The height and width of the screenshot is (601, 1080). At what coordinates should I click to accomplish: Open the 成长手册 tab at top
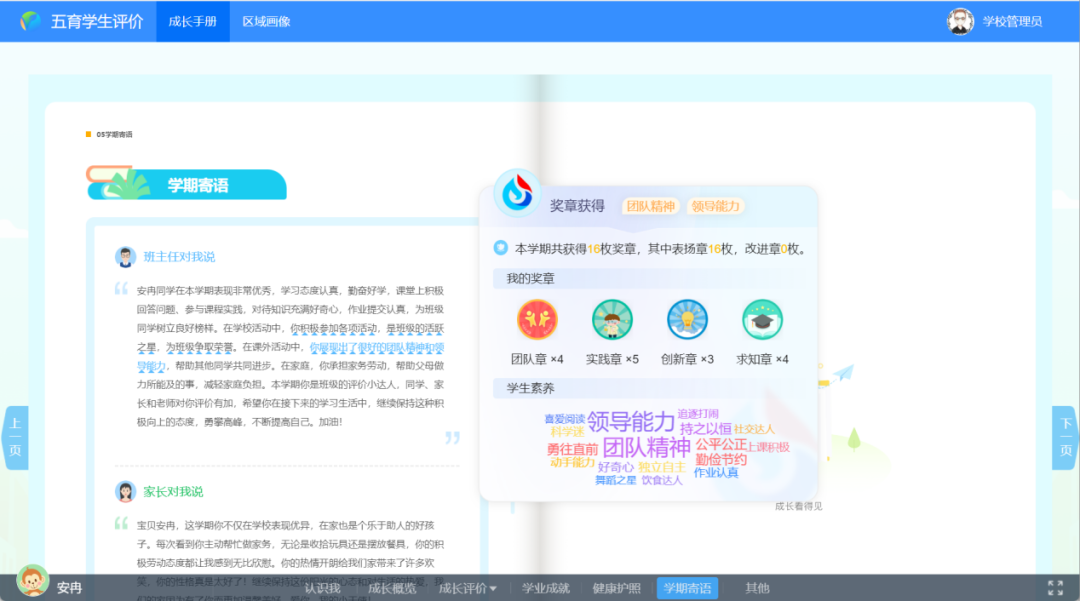192,20
